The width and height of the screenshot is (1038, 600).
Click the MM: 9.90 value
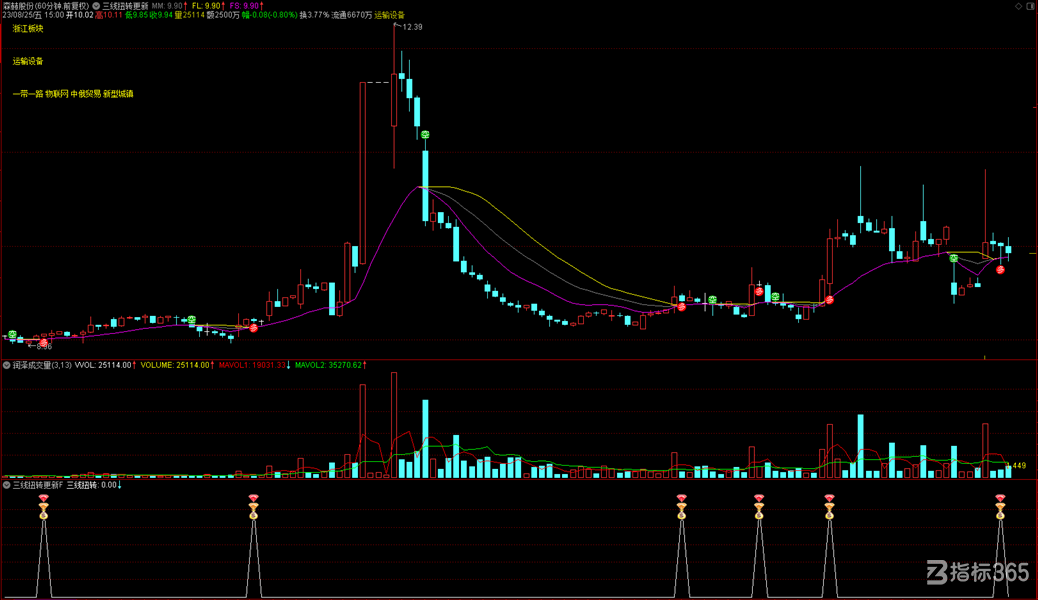(x=169, y=5)
